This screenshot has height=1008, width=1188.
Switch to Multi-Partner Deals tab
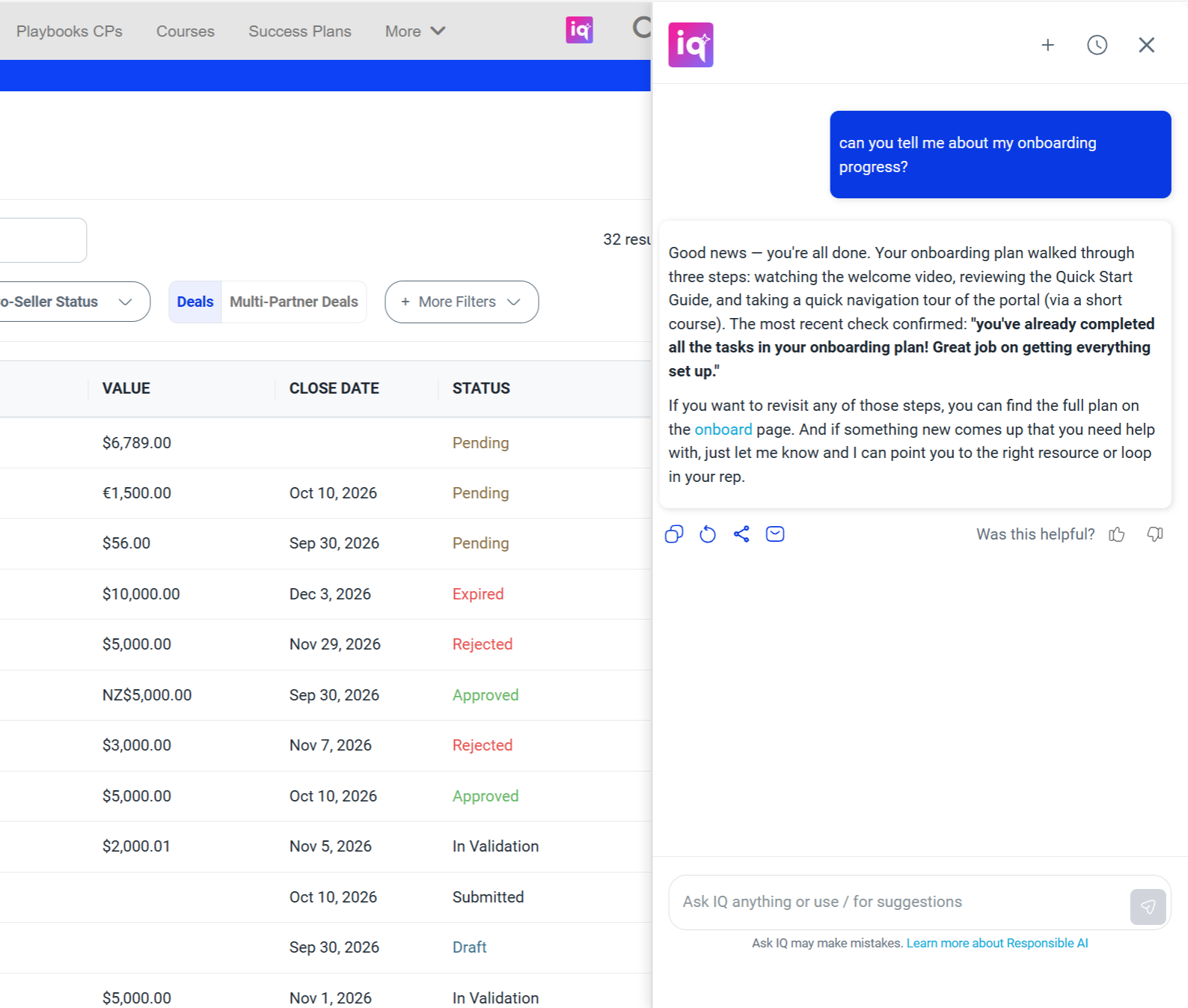click(294, 302)
